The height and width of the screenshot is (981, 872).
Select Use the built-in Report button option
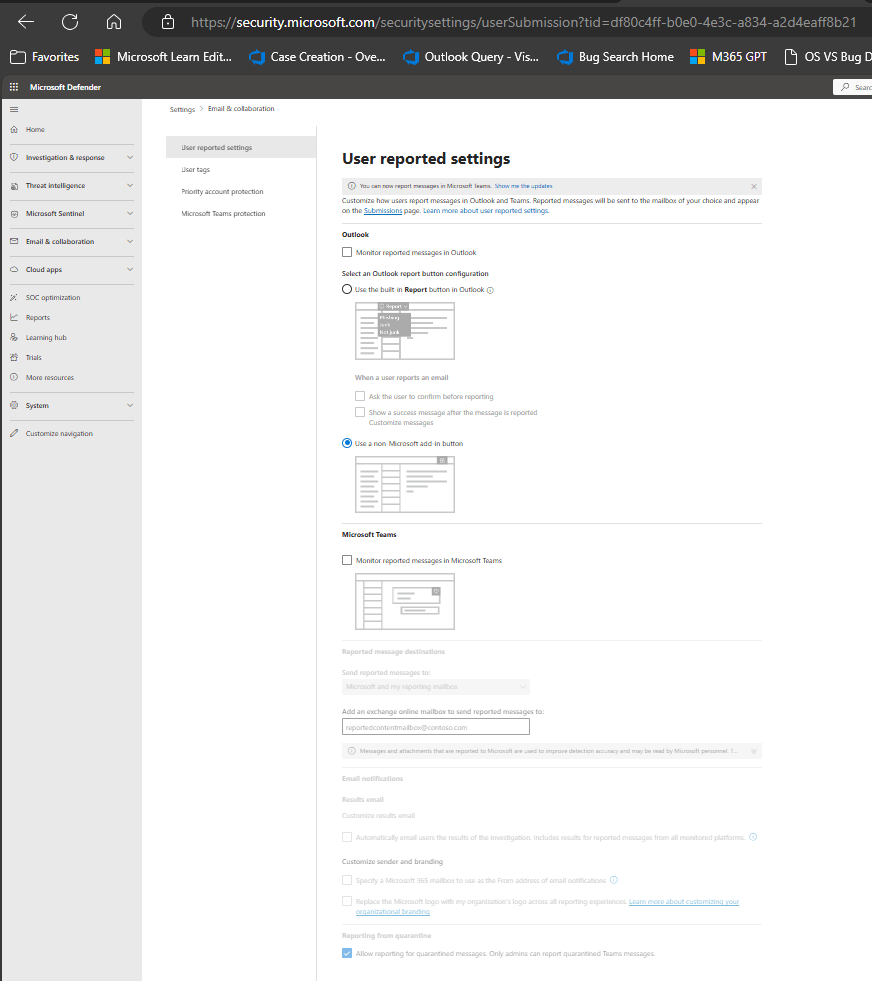[x=347, y=289]
